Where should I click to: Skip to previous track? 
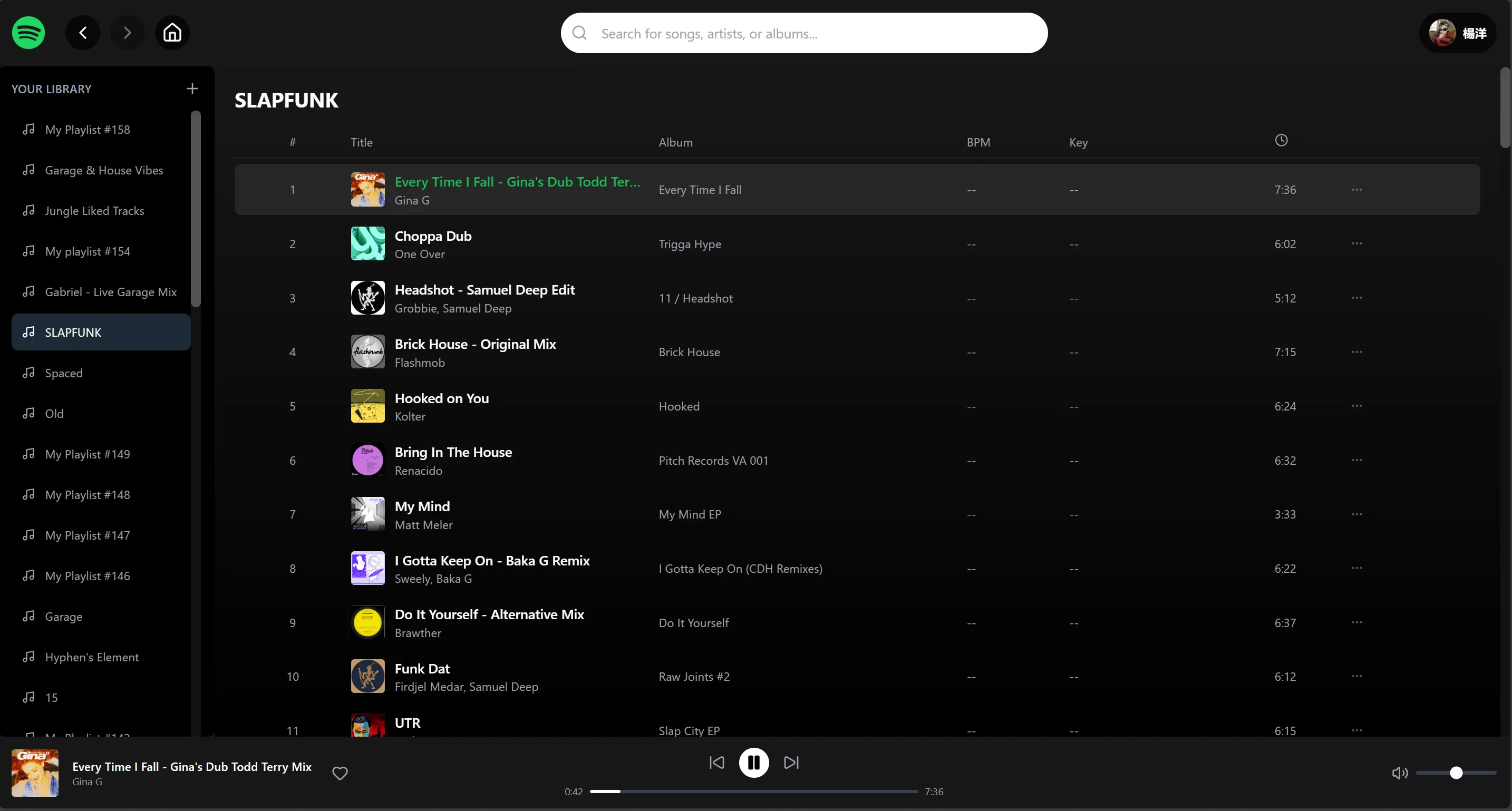716,763
